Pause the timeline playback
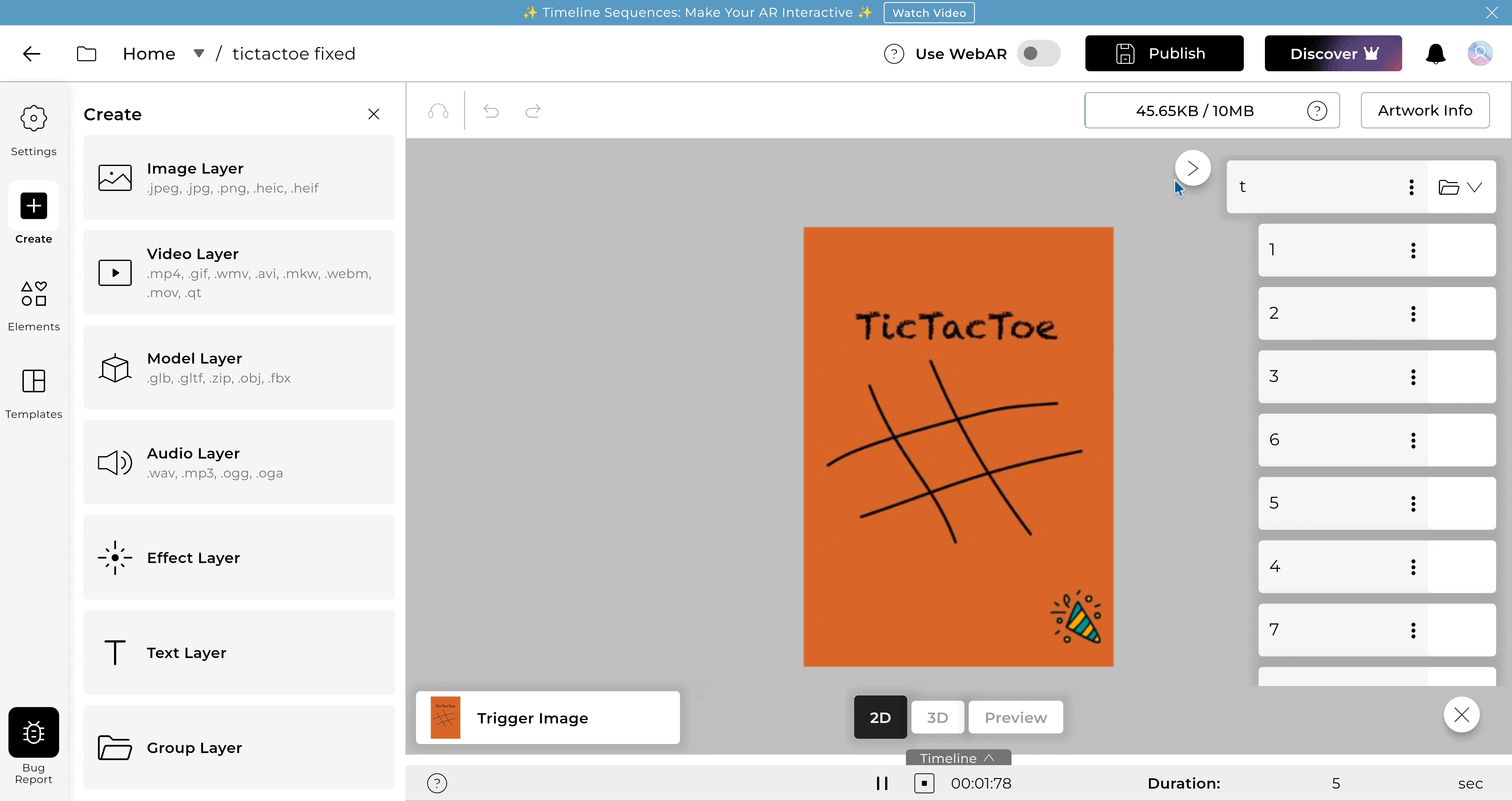1512x801 pixels. click(882, 783)
